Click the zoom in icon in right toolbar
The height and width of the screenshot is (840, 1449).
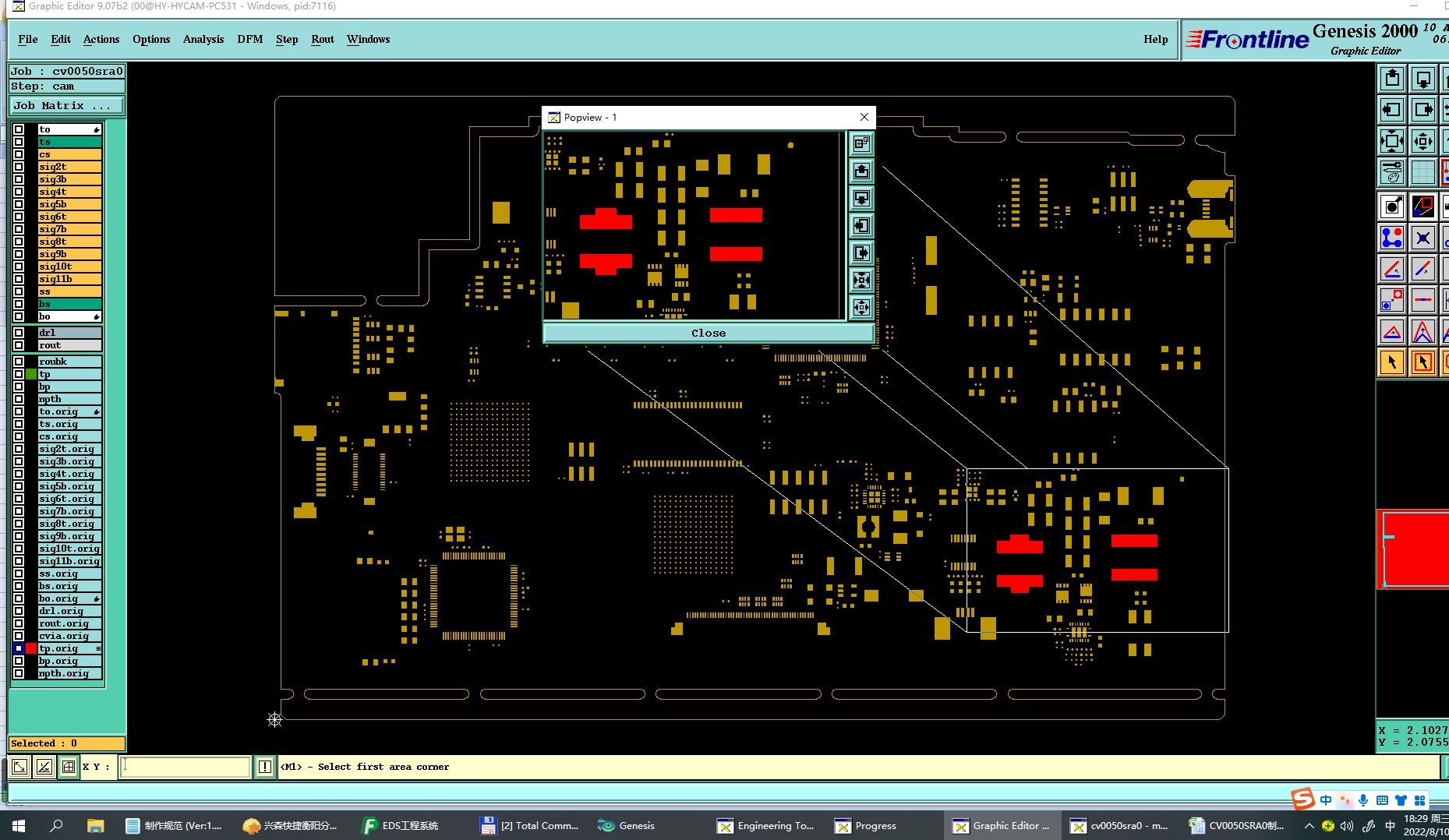click(x=1392, y=142)
